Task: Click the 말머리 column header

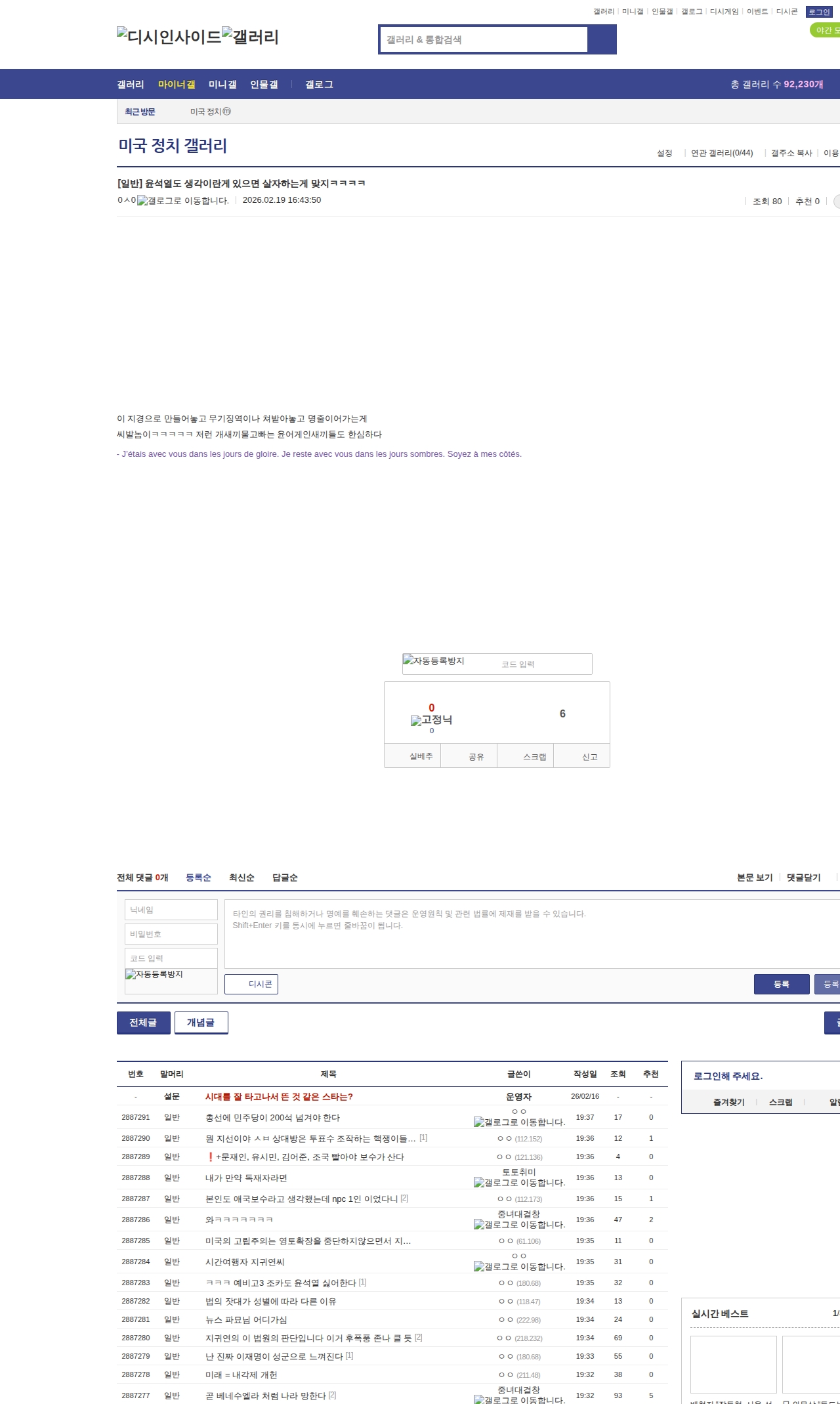Action: coord(172,1074)
